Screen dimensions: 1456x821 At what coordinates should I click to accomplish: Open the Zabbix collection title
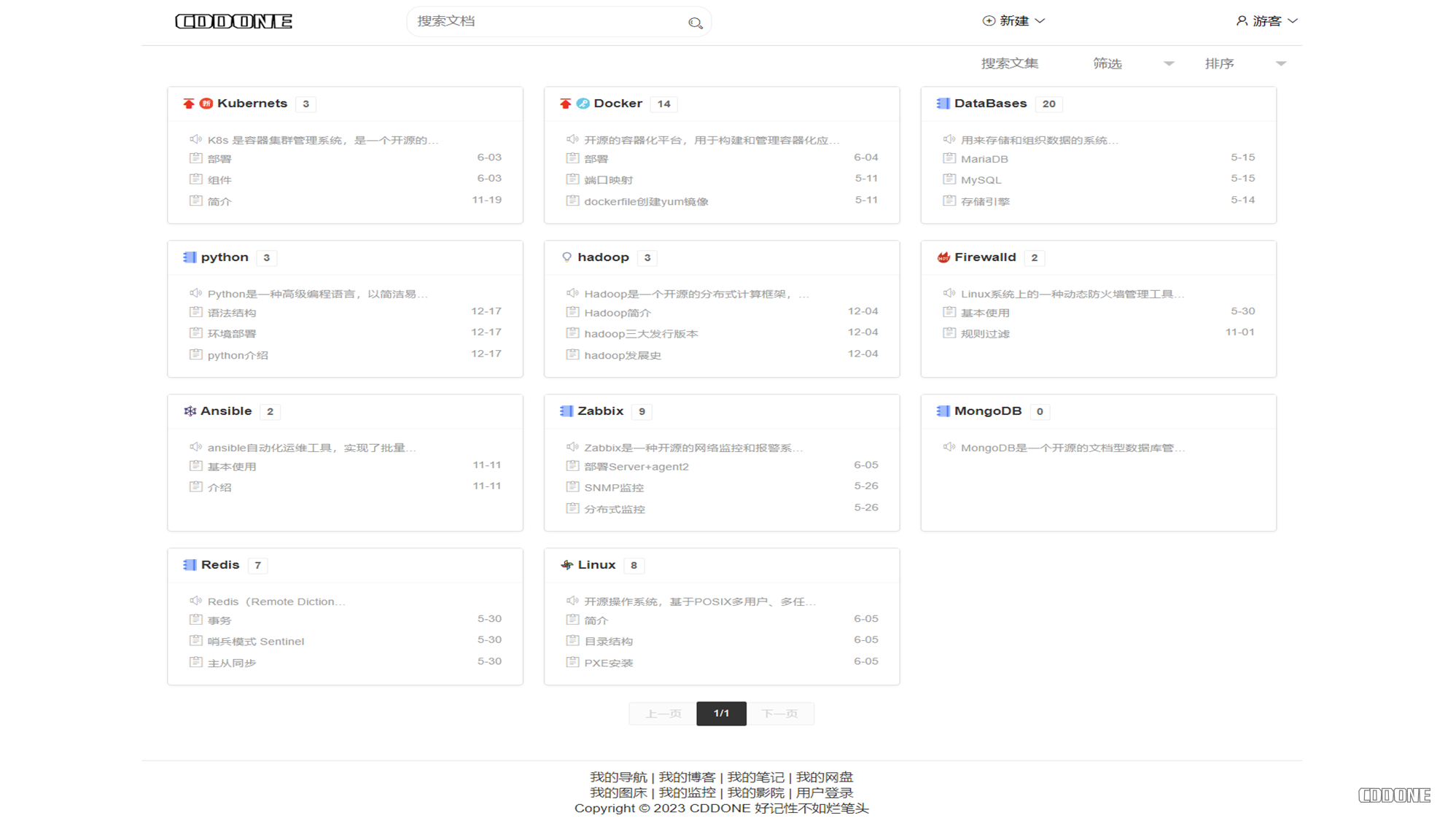pyautogui.click(x=600, y=411)
